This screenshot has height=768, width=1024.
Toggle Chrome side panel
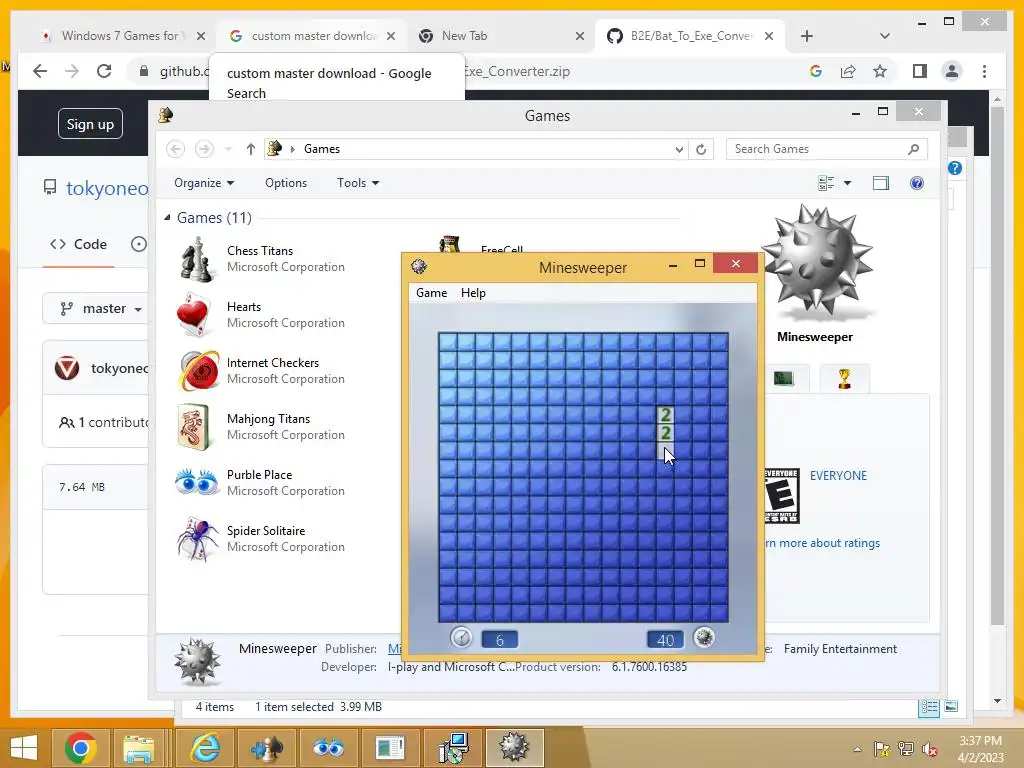coord(920,71)
